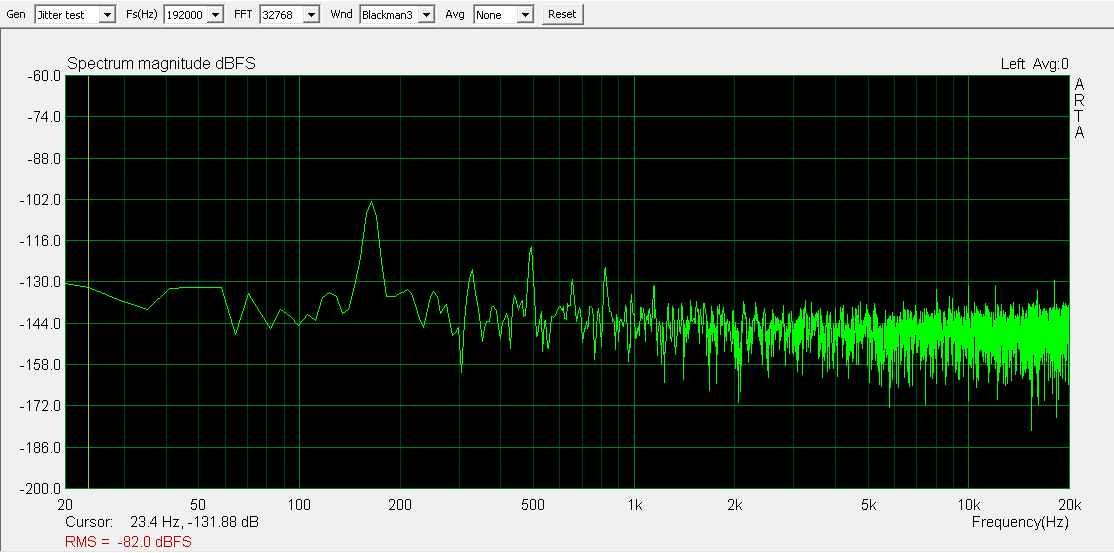
Task: Click the 2k frequency axis label
Action: (x=735, y=505)
